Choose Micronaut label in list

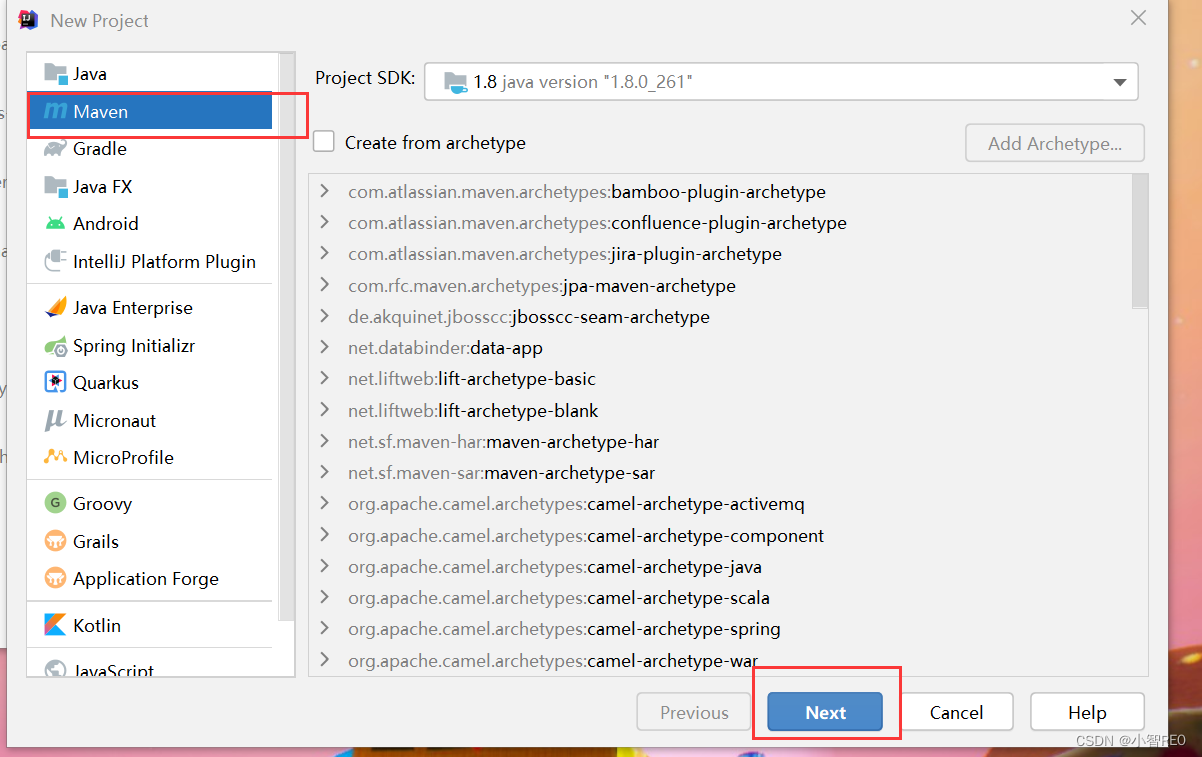115,421
